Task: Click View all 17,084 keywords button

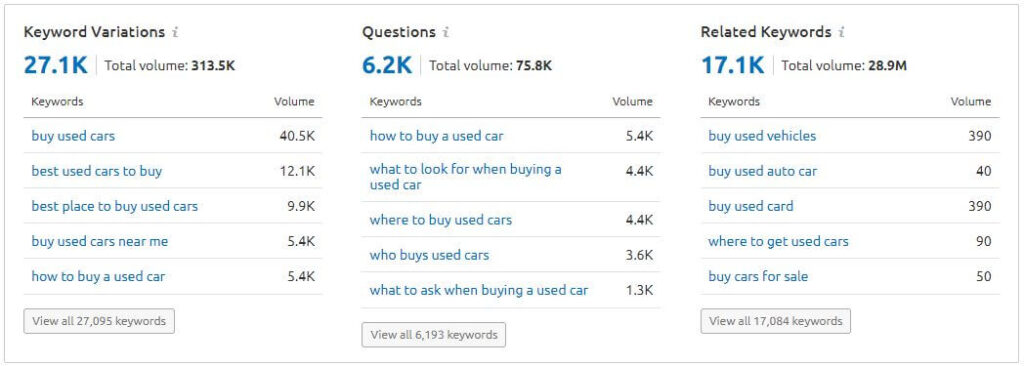Action: click(776, 321)
